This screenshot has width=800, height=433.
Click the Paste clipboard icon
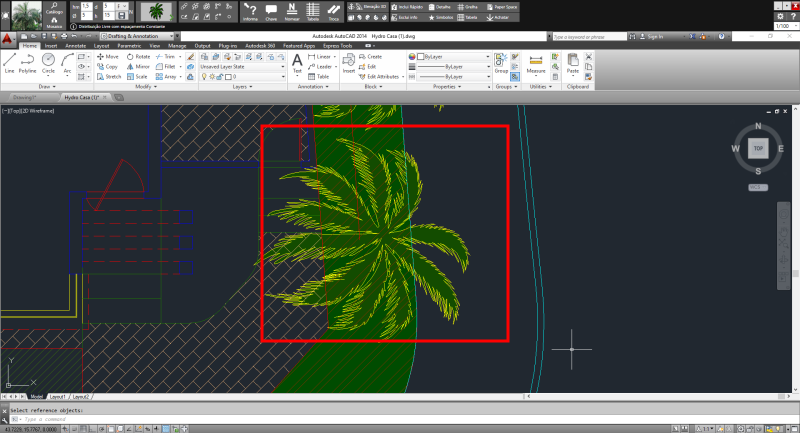(x=573, y=64)
